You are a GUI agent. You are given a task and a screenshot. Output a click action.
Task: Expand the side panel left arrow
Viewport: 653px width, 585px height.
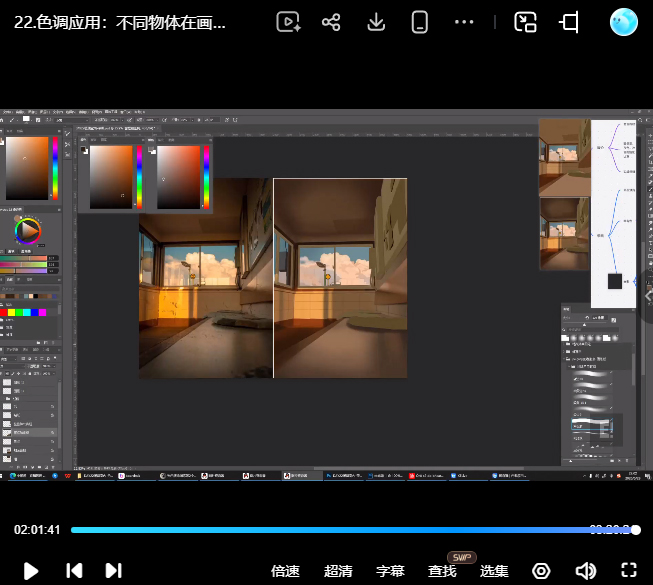pos(648,296)
